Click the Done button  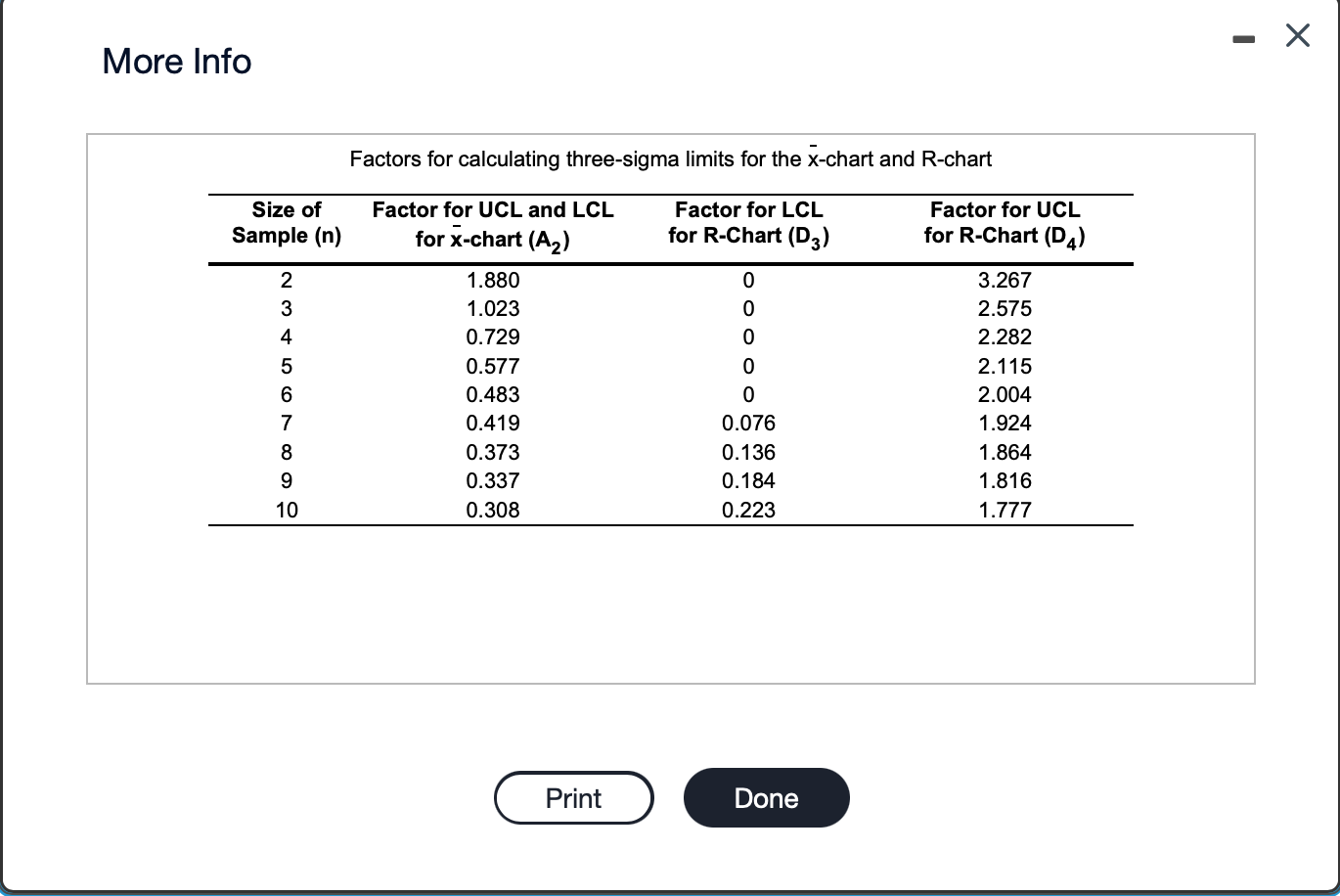766,797
